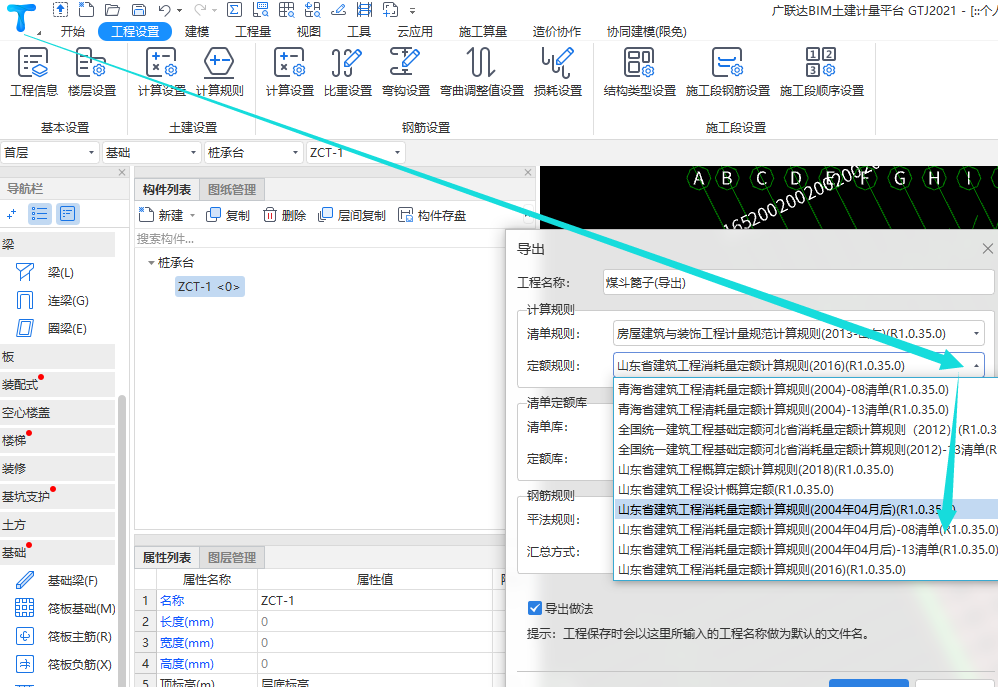Image resolution: width=998 pixels, height=687 pixels.
Task: Open 基础 category dropdown
Action: [151, 153]
